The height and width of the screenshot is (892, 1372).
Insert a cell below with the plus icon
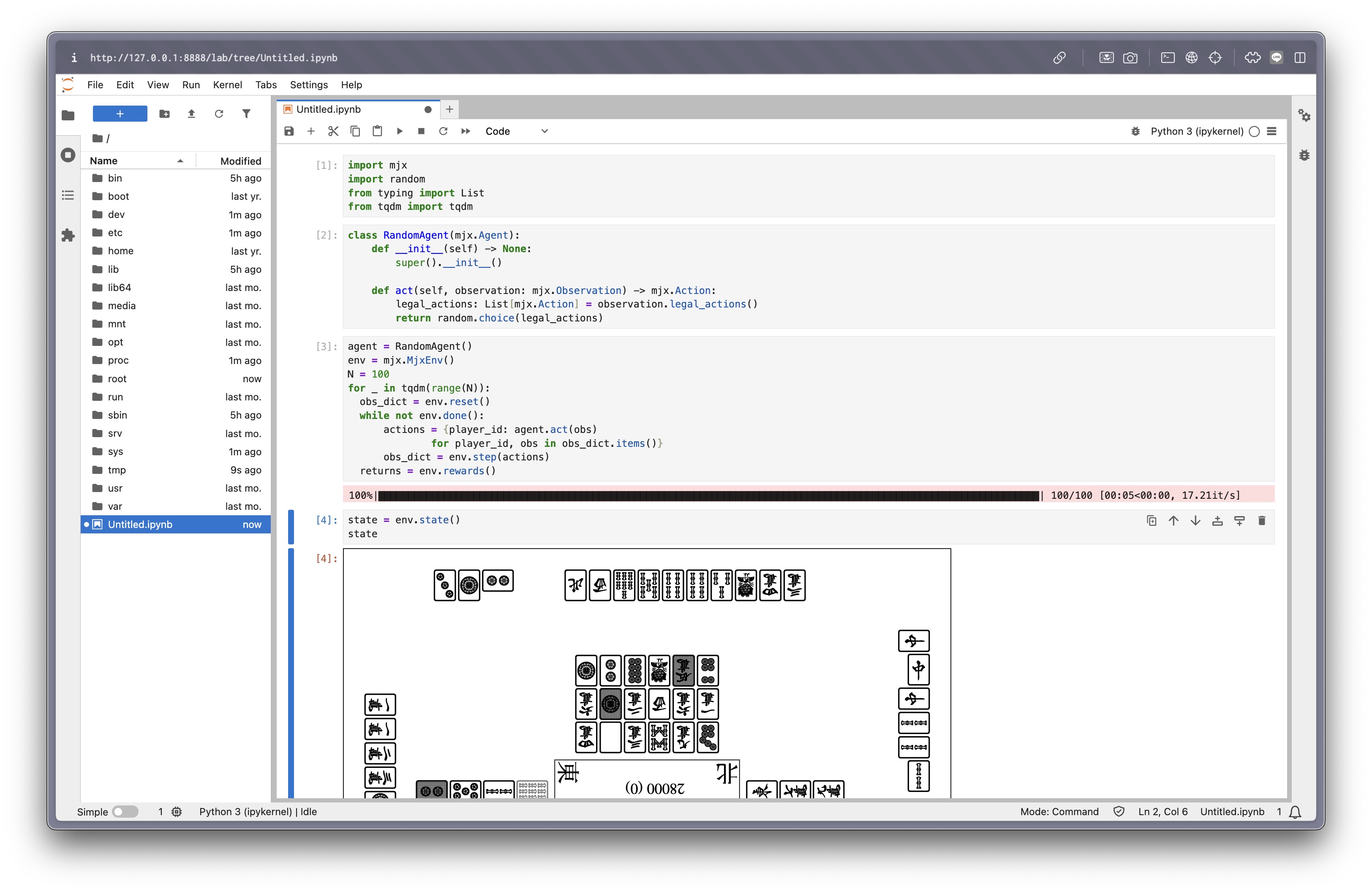pos(311,131)
